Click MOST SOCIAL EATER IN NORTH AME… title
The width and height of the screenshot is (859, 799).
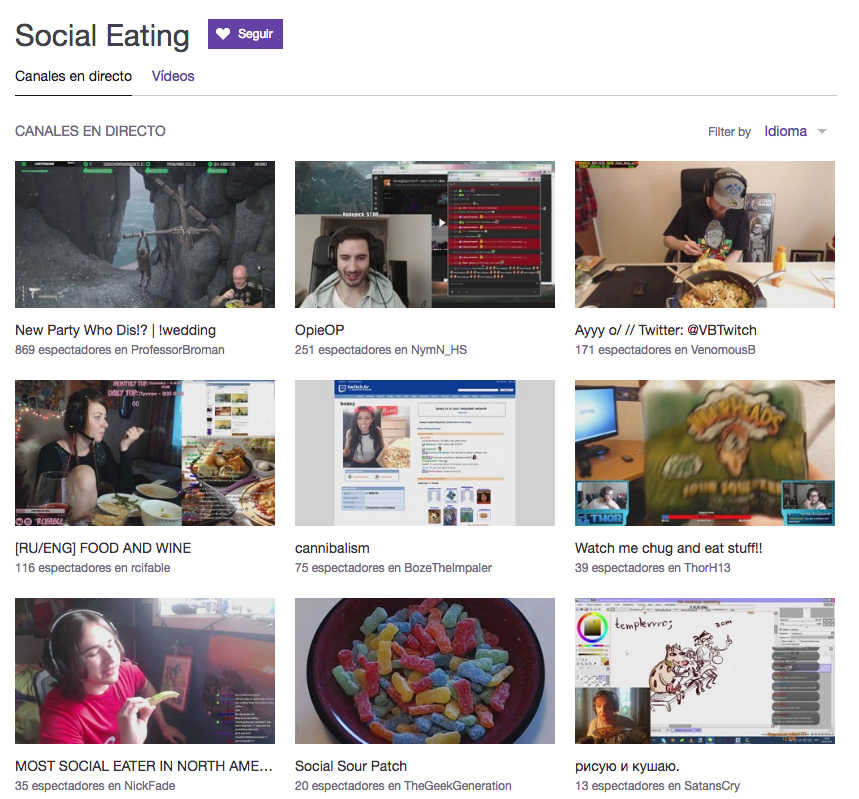[x=144, y=766]
